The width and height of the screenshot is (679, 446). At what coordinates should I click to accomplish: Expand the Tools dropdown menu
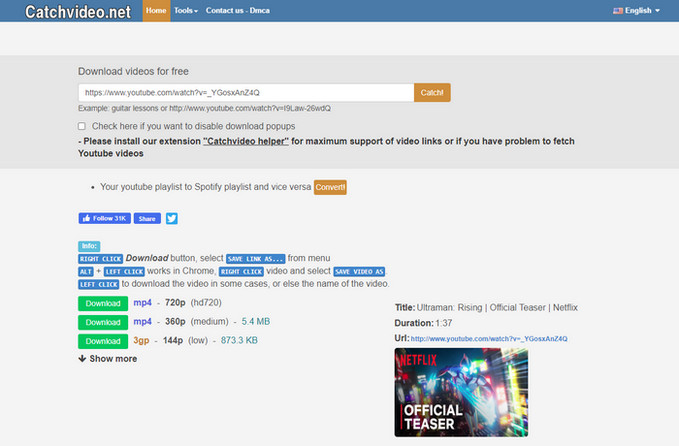tap(186, 10)
